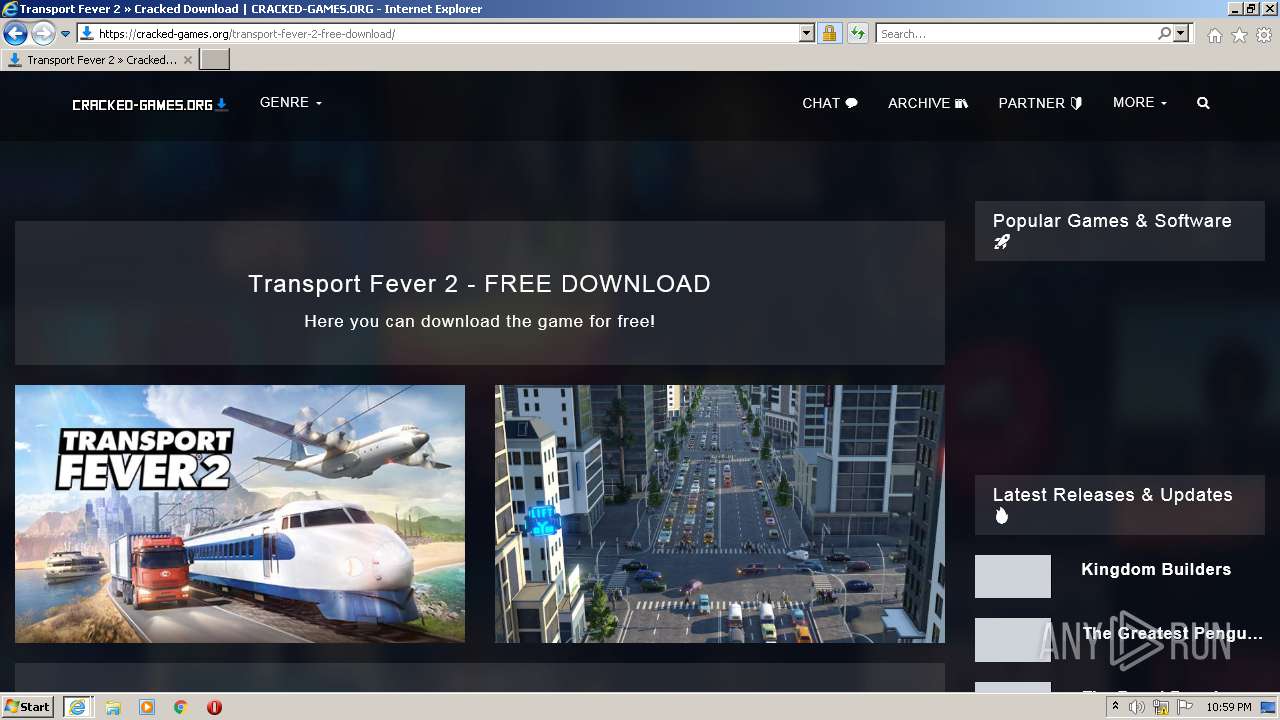
Task: Open the recent pages dropdown arrow
Action: 65,34
